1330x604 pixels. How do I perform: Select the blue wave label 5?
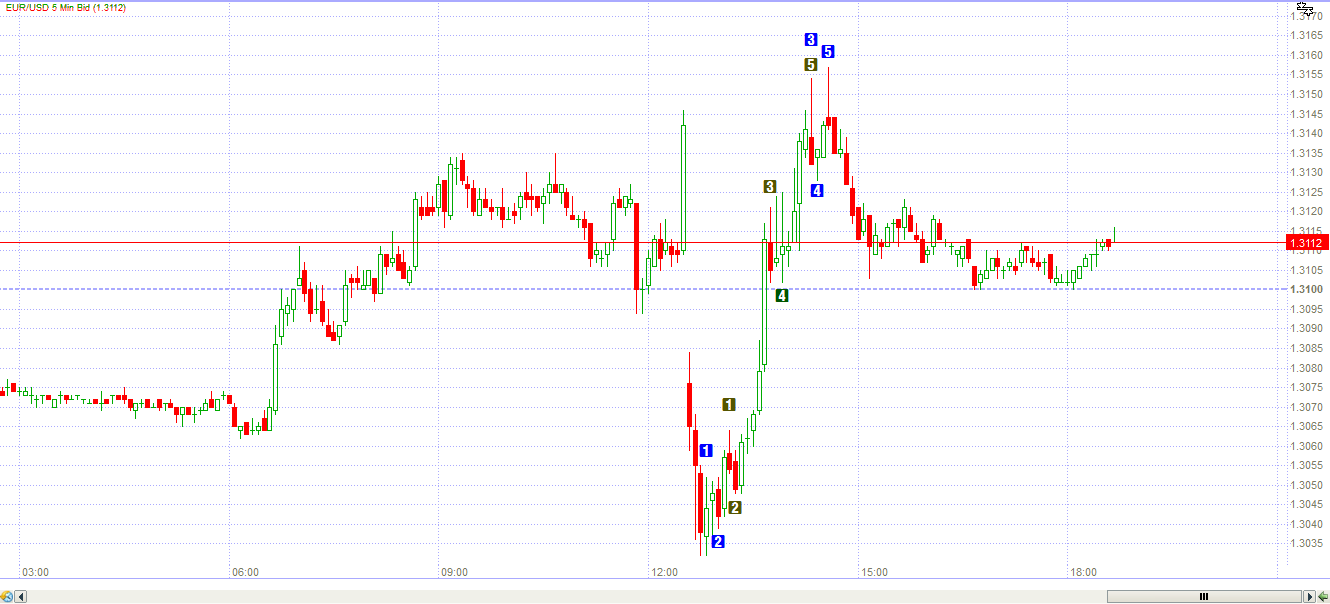click(828, 52)
